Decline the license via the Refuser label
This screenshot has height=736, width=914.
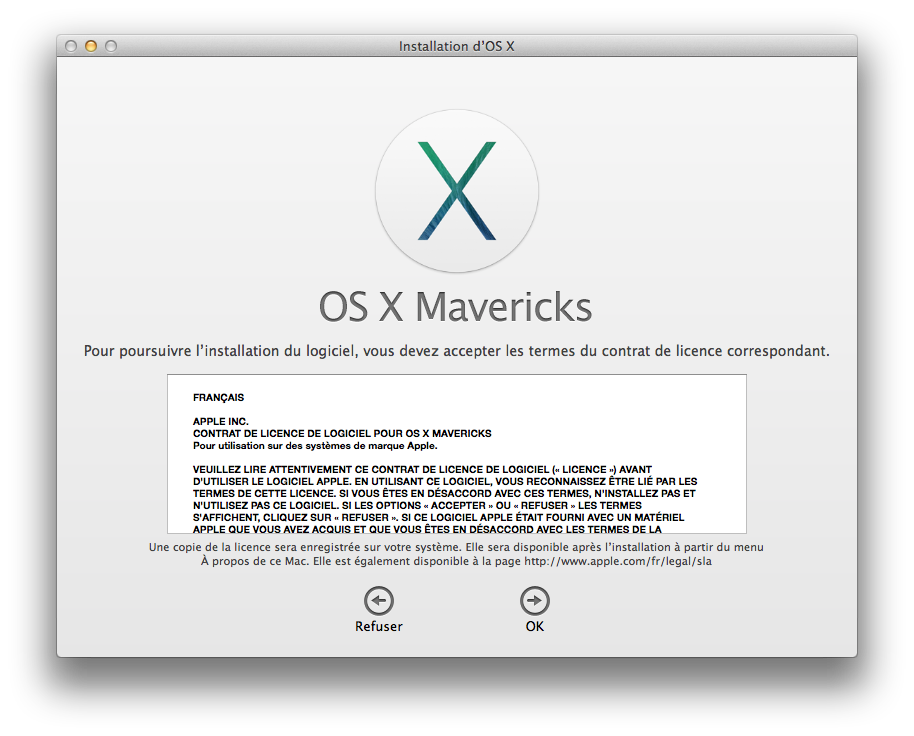(x=378, y=627)
